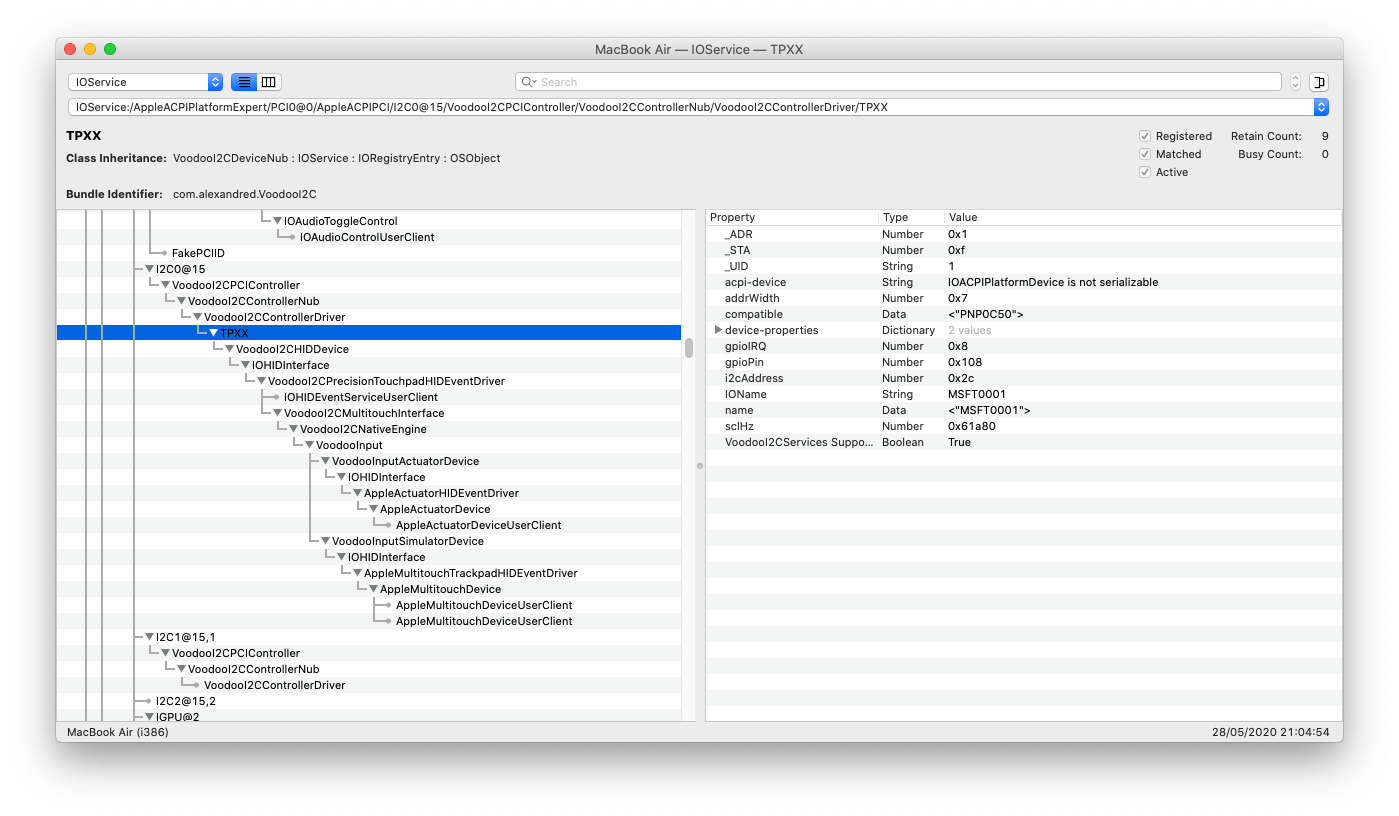The image size is (1399, 816).
Task: Toggle the inspector sidebar button
Action: point(1319,82)
